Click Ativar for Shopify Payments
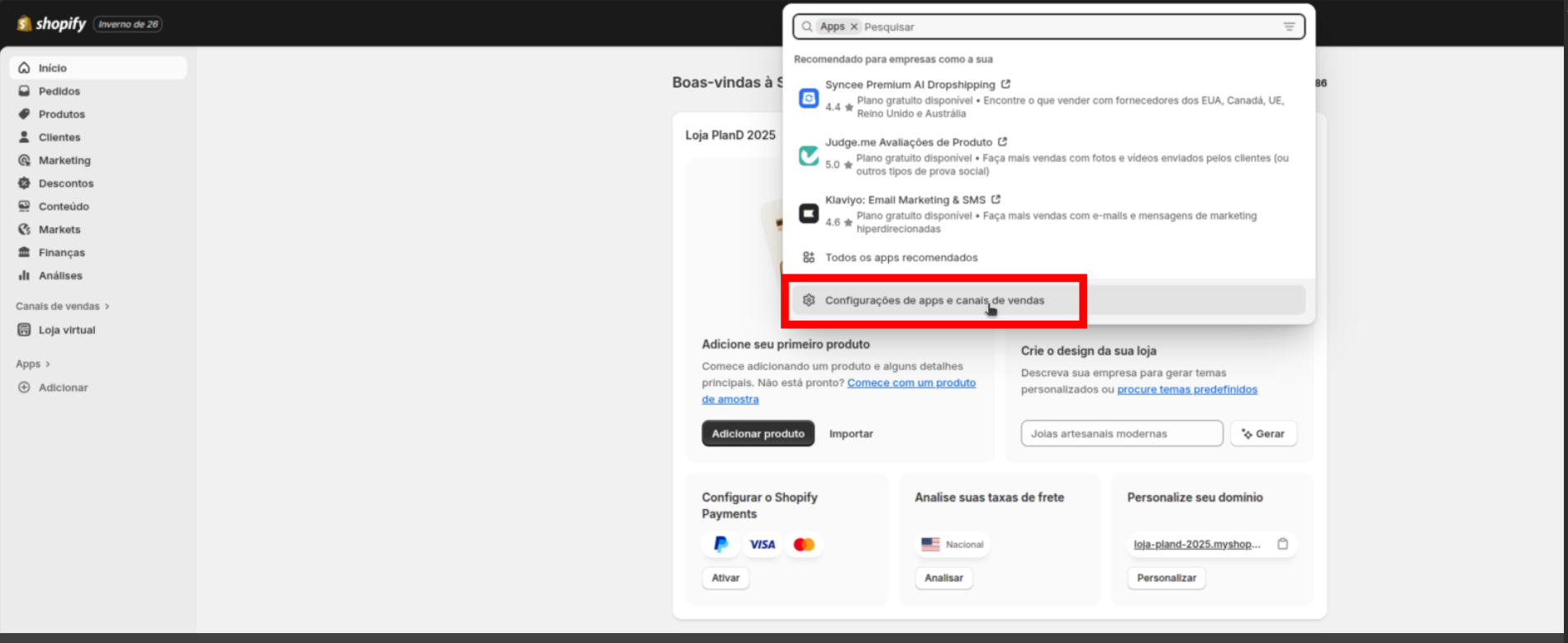Viewport: 1568px width, 643px height. click(725, 578)
